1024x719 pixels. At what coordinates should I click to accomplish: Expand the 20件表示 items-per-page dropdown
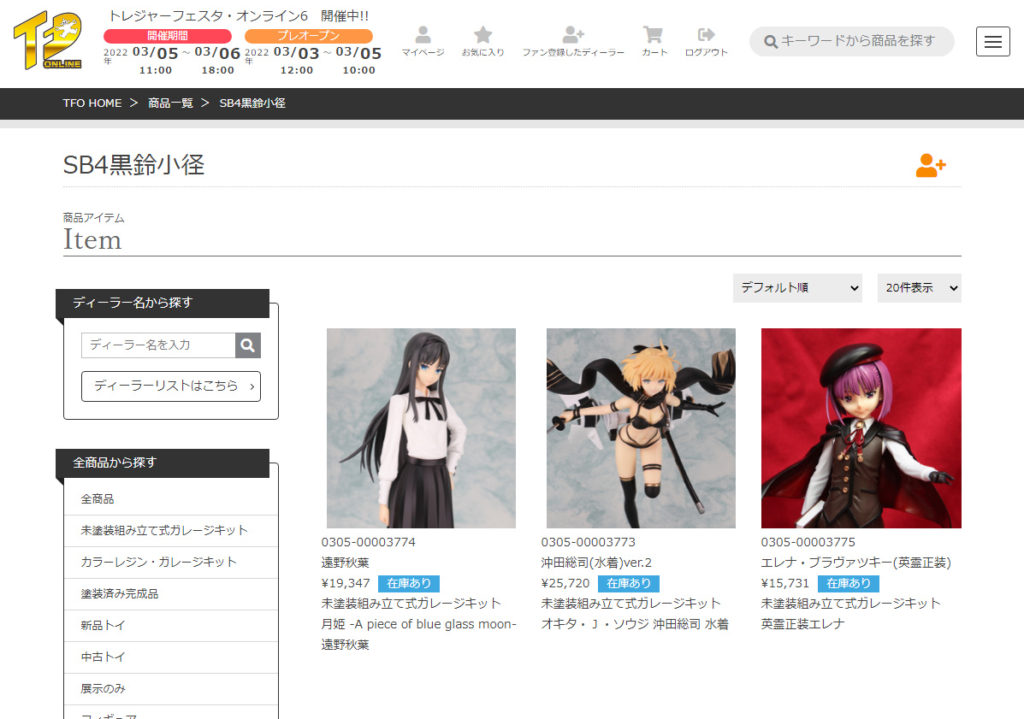tap(919, 288)
